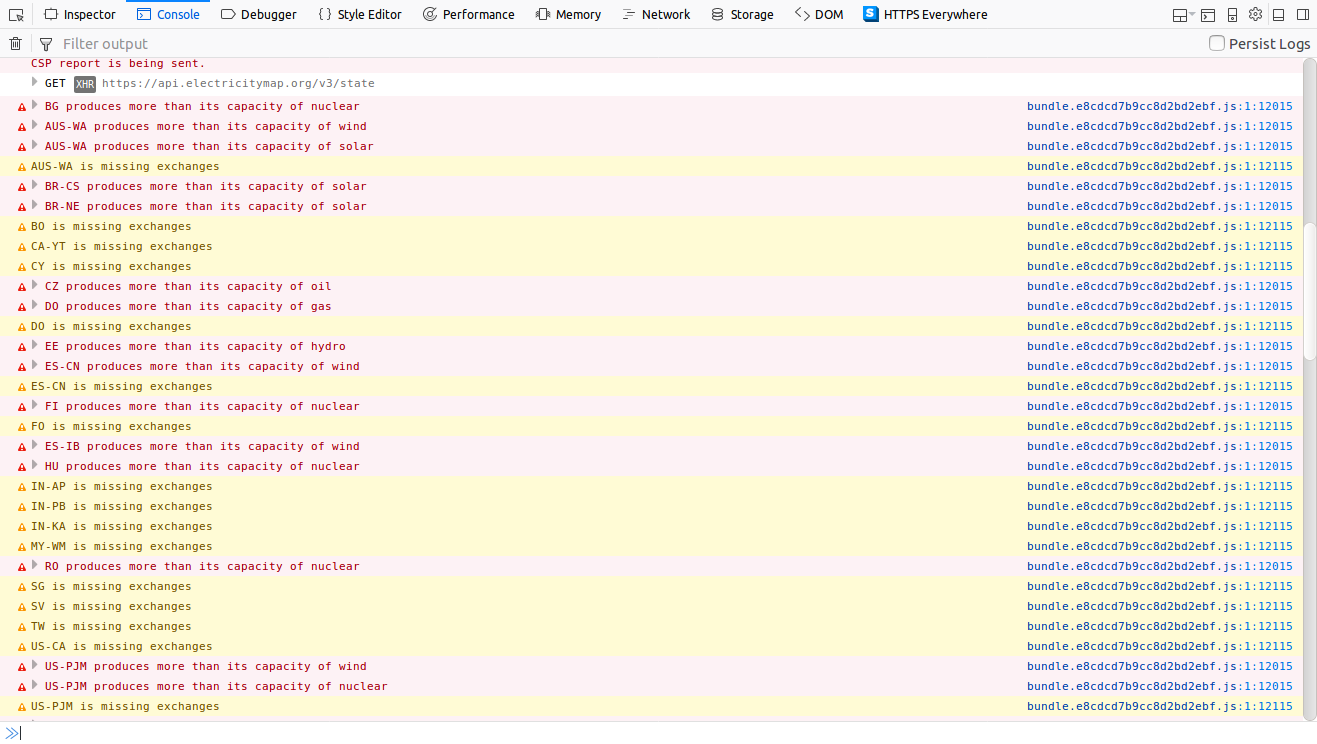Screen dimensions: 1317x744
Task: Open the Memory tab
Action: tap(568, 15)
